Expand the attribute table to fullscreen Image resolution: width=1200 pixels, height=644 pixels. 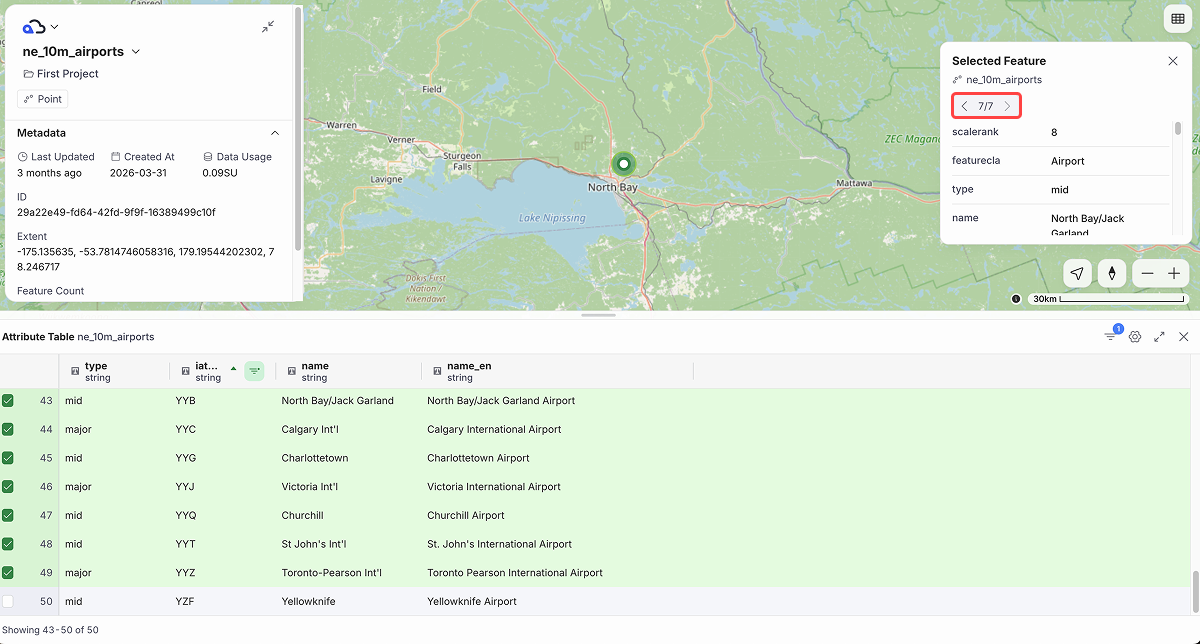[1159, 337]
